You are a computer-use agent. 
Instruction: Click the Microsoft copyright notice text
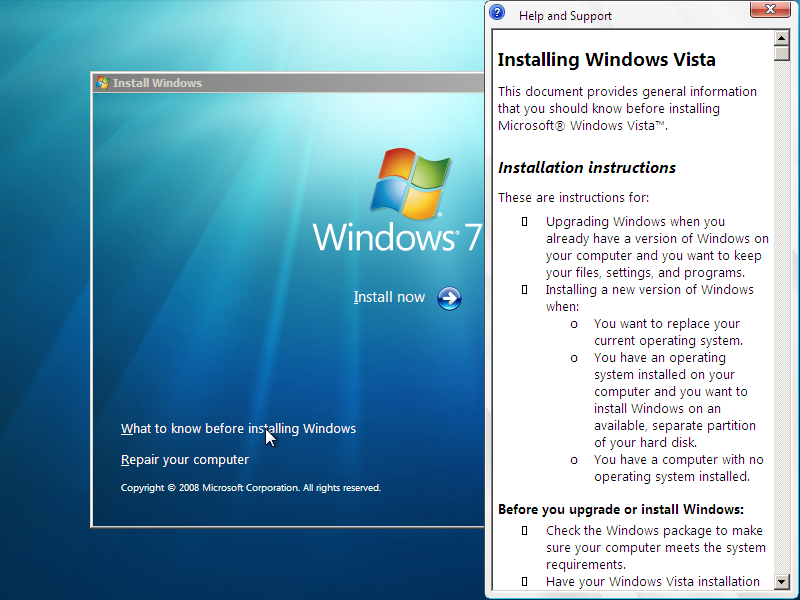coord(250,488)
